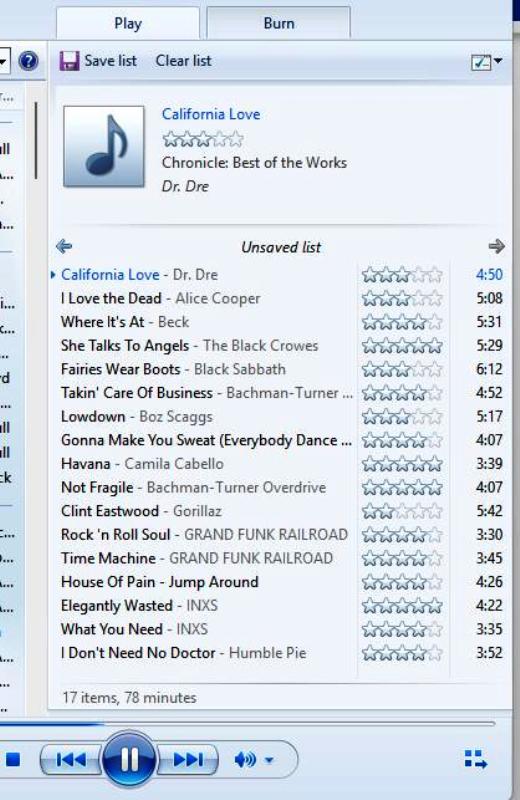Switch to Now Playing view icon

pyautogui.click(x=476, y=759)
